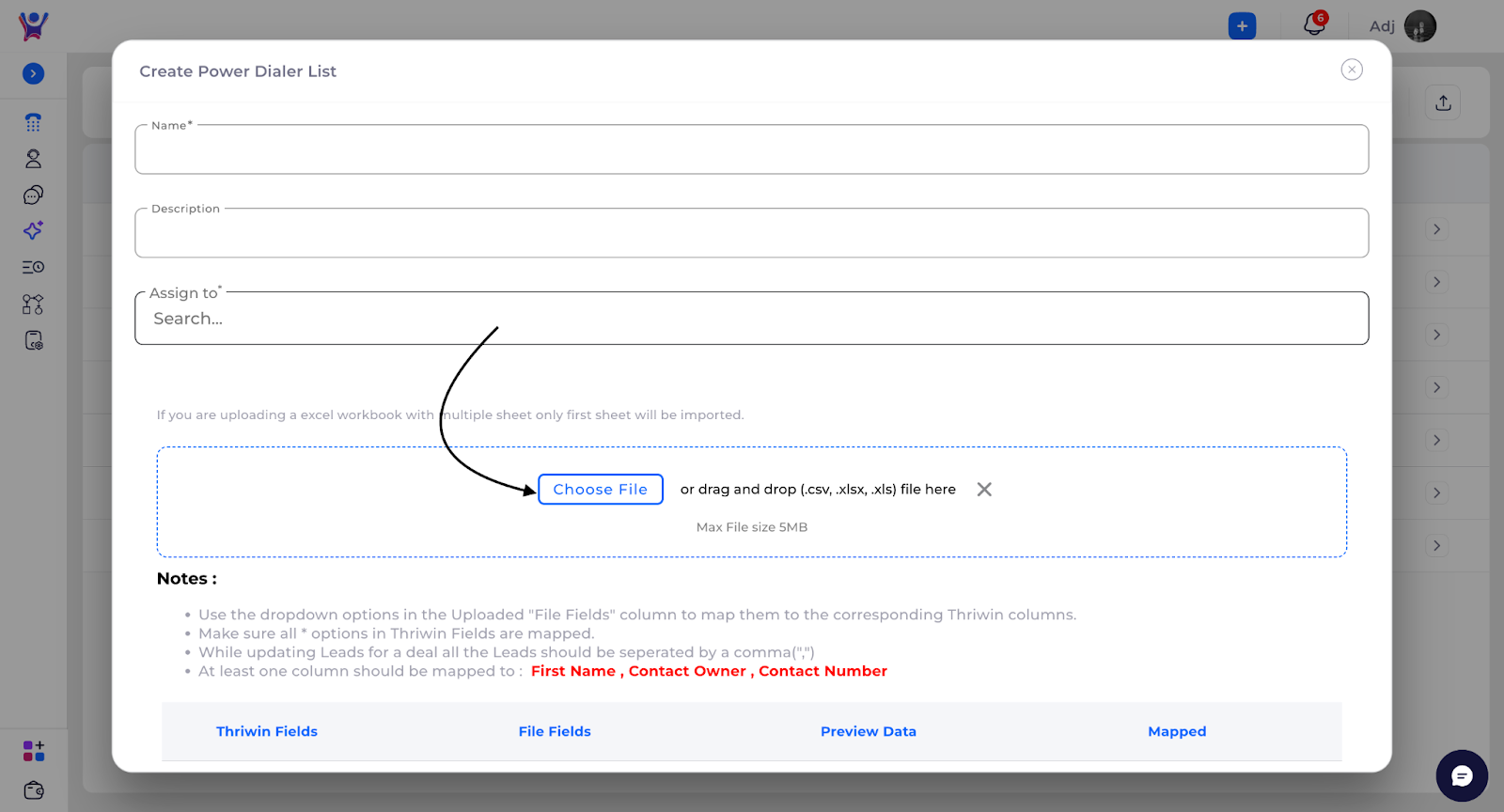Click the Mapped column header
Image resolution: width=1504 pixels, height=812 pixels.
[x=1177, y=731]
